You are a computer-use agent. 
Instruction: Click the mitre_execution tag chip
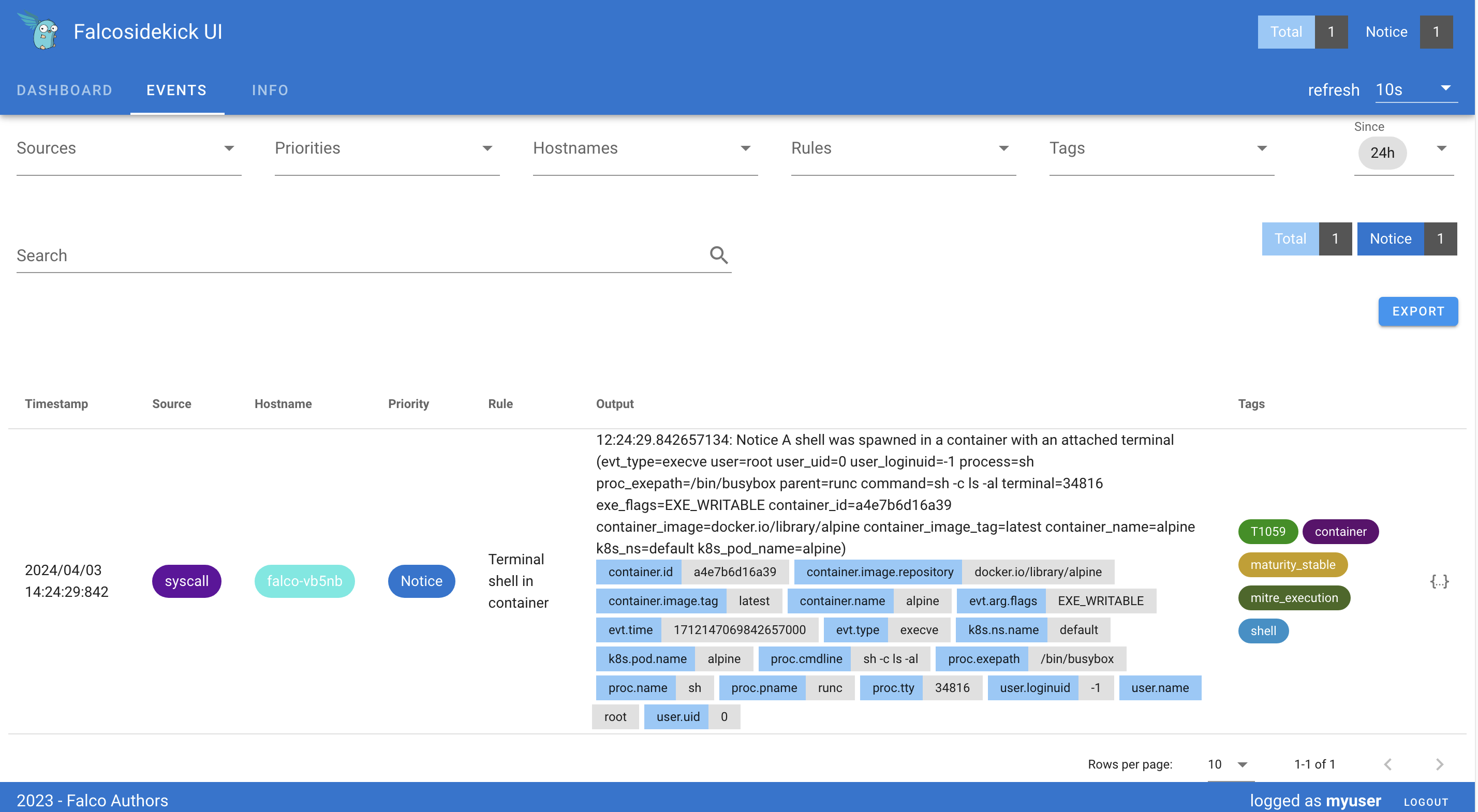tap(1293, 597)
